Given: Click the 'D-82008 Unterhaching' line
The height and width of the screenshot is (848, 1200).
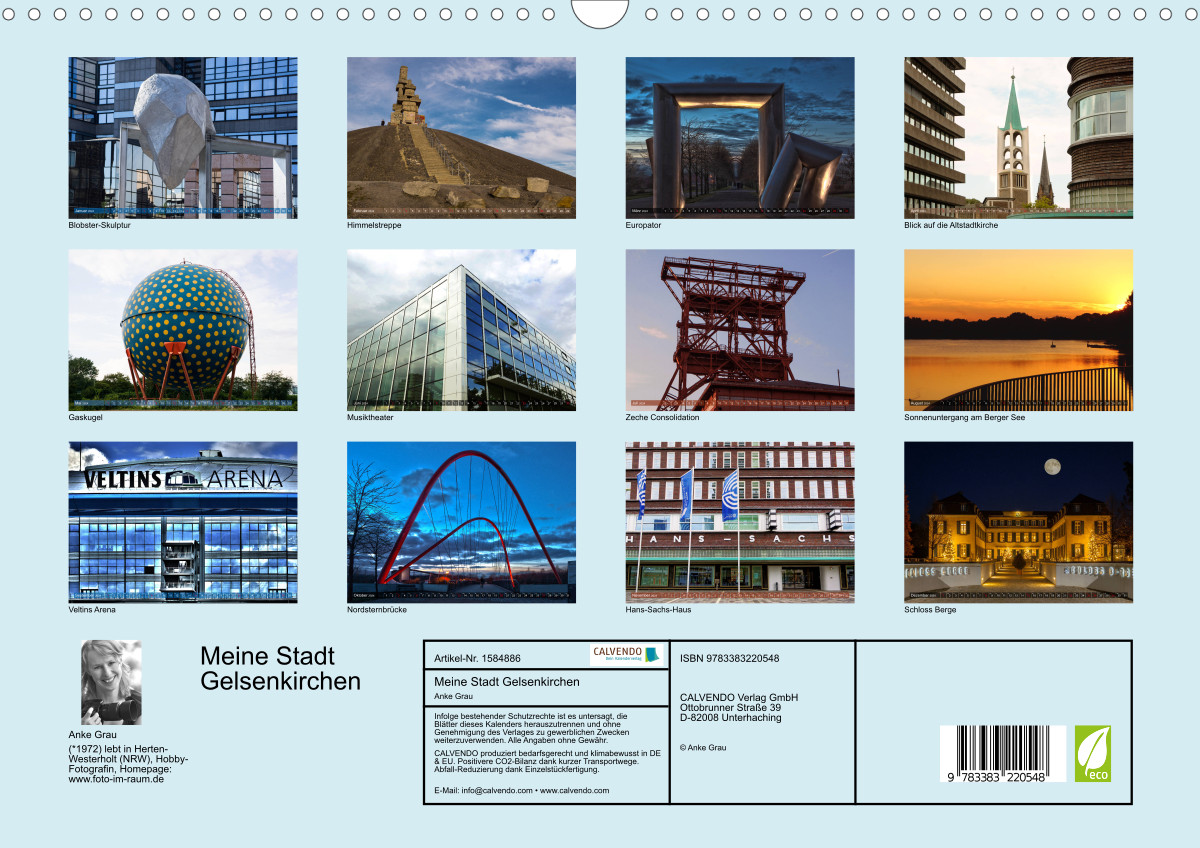Looking at the screenshot, I should [730, 717].
